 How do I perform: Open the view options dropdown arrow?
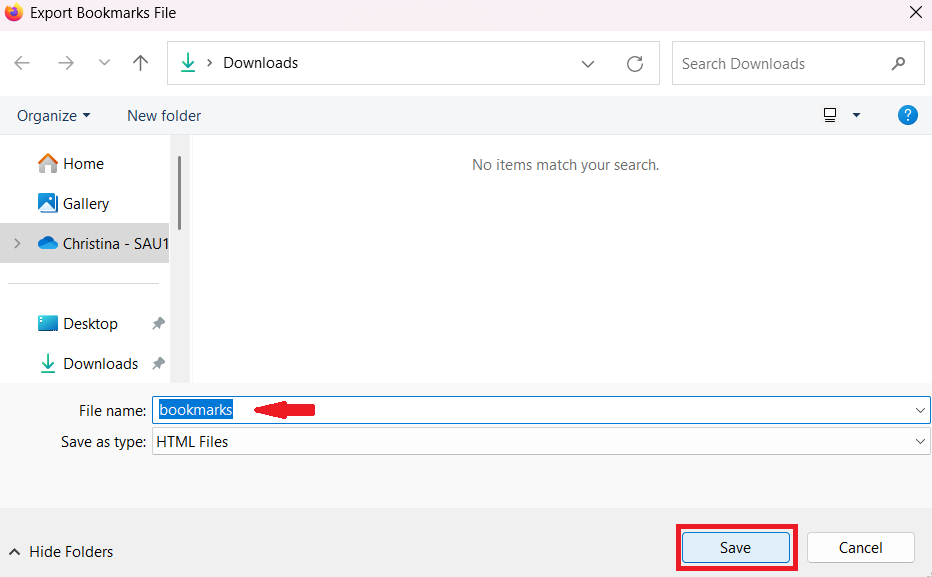tap(857, 115)
